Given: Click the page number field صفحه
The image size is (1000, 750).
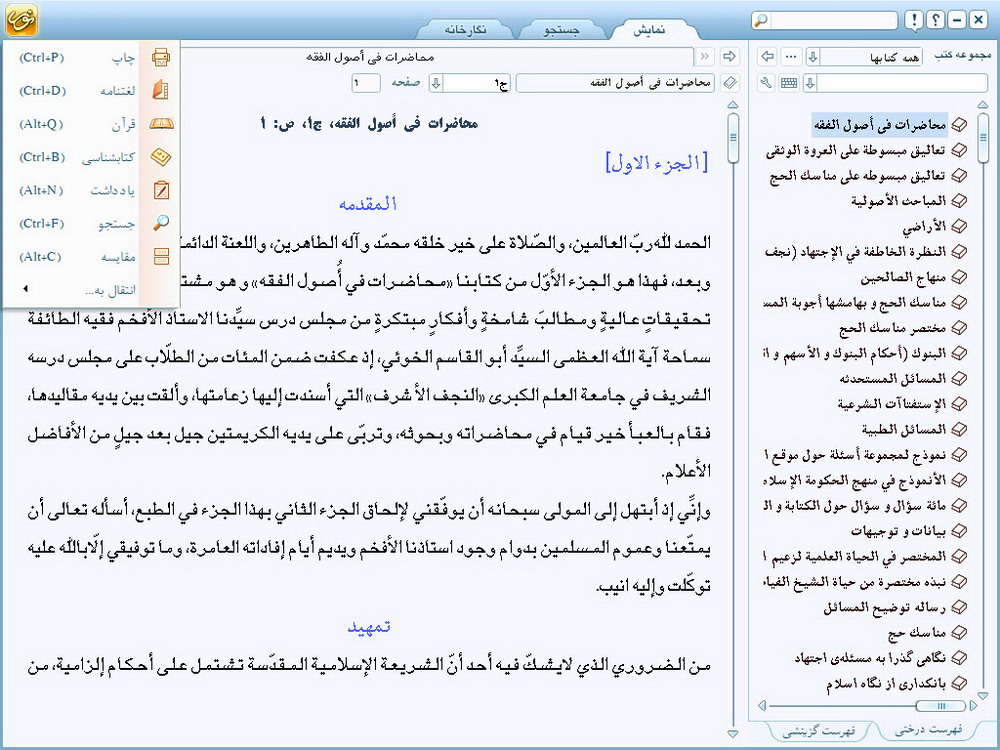Looking at the screenshot, I should pyautogui.click(x=366, y=83).
